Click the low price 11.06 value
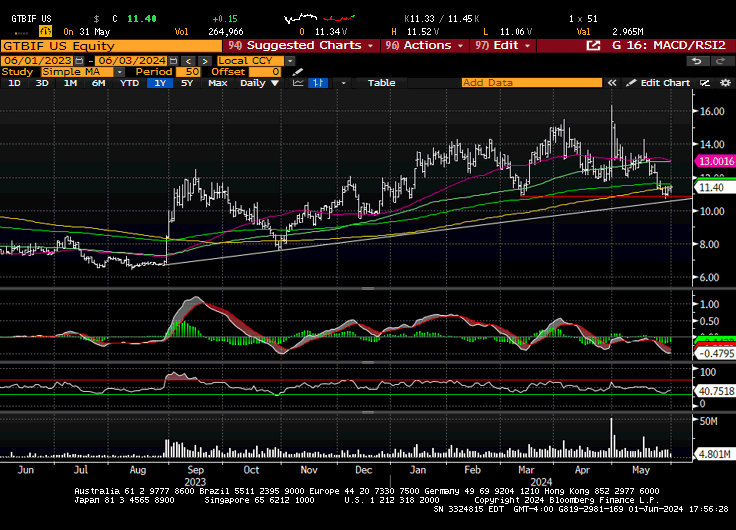 (515, 32)
